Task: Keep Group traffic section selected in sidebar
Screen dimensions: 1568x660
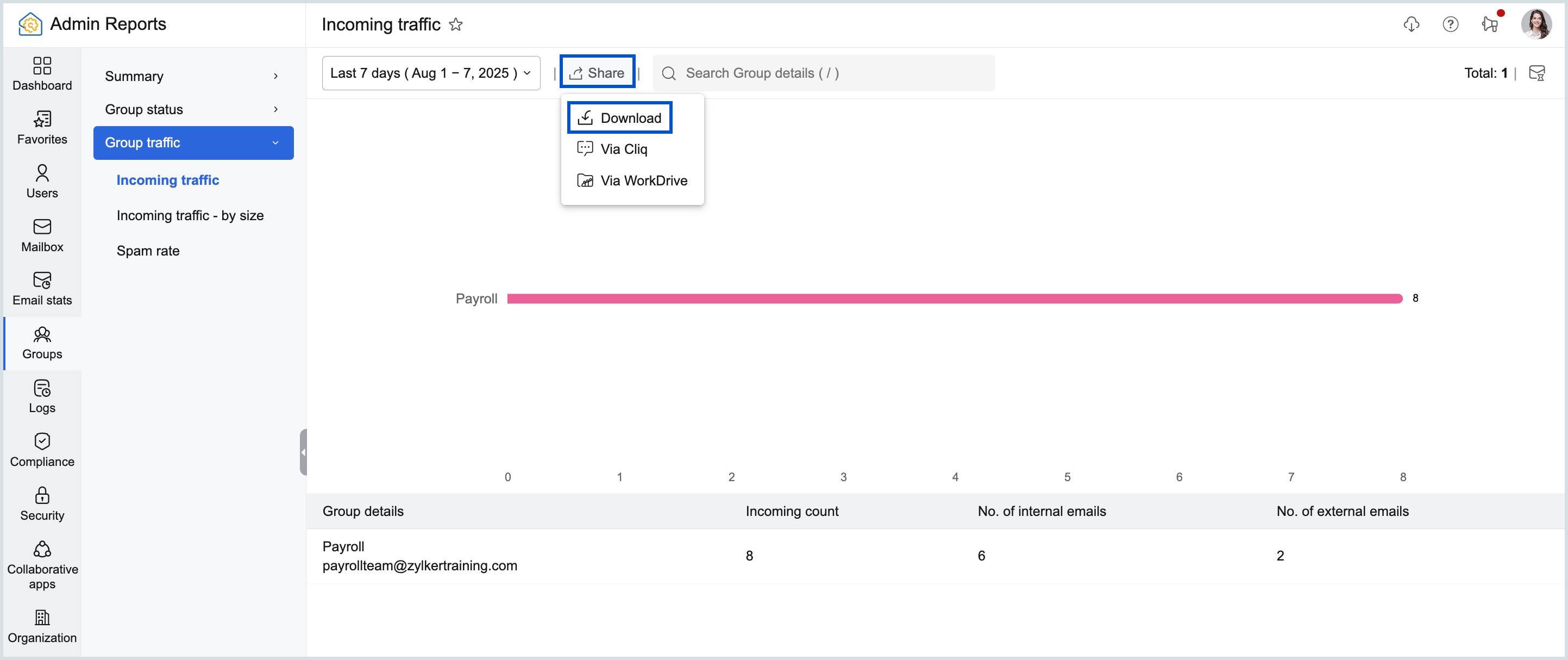Action: (x=193, y=142)
